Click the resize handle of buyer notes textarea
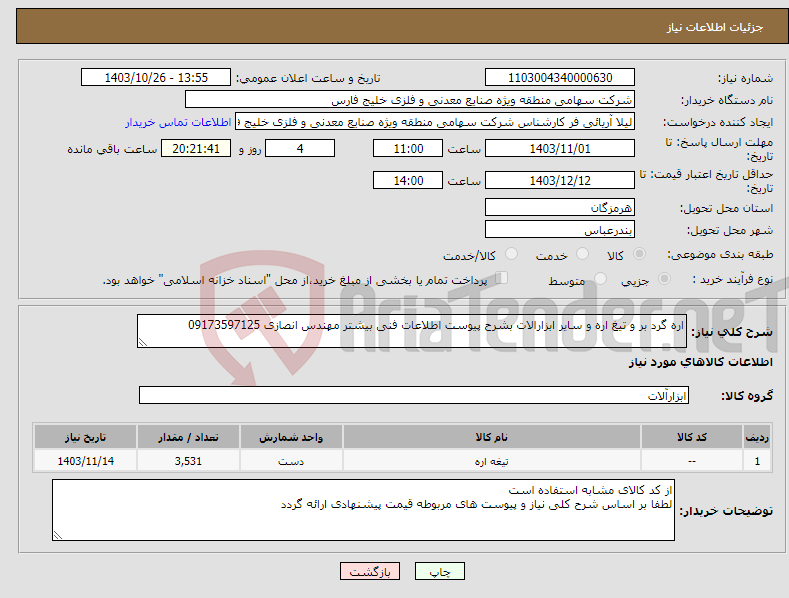The width and height of the screenshot is (789, 598). (57, 536)
